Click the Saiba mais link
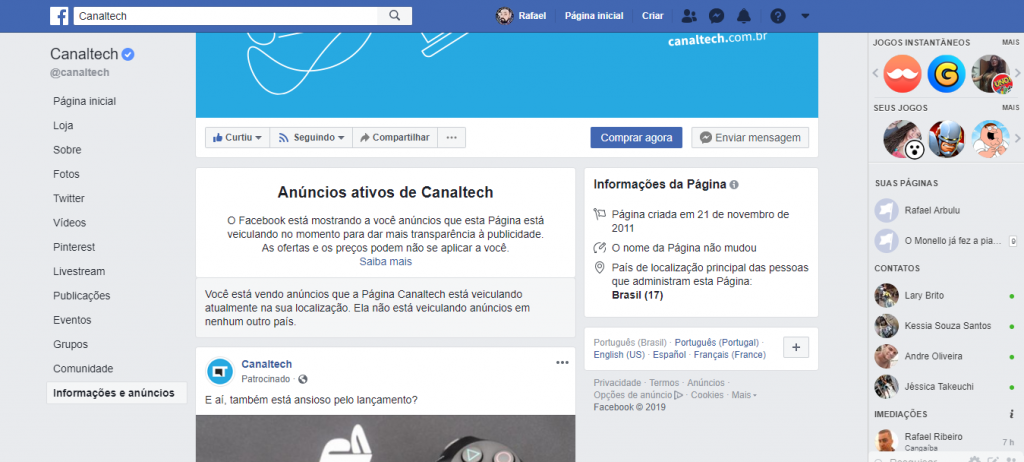The height and width of the screenshot is (462, 1024). (x=385, y=261)
